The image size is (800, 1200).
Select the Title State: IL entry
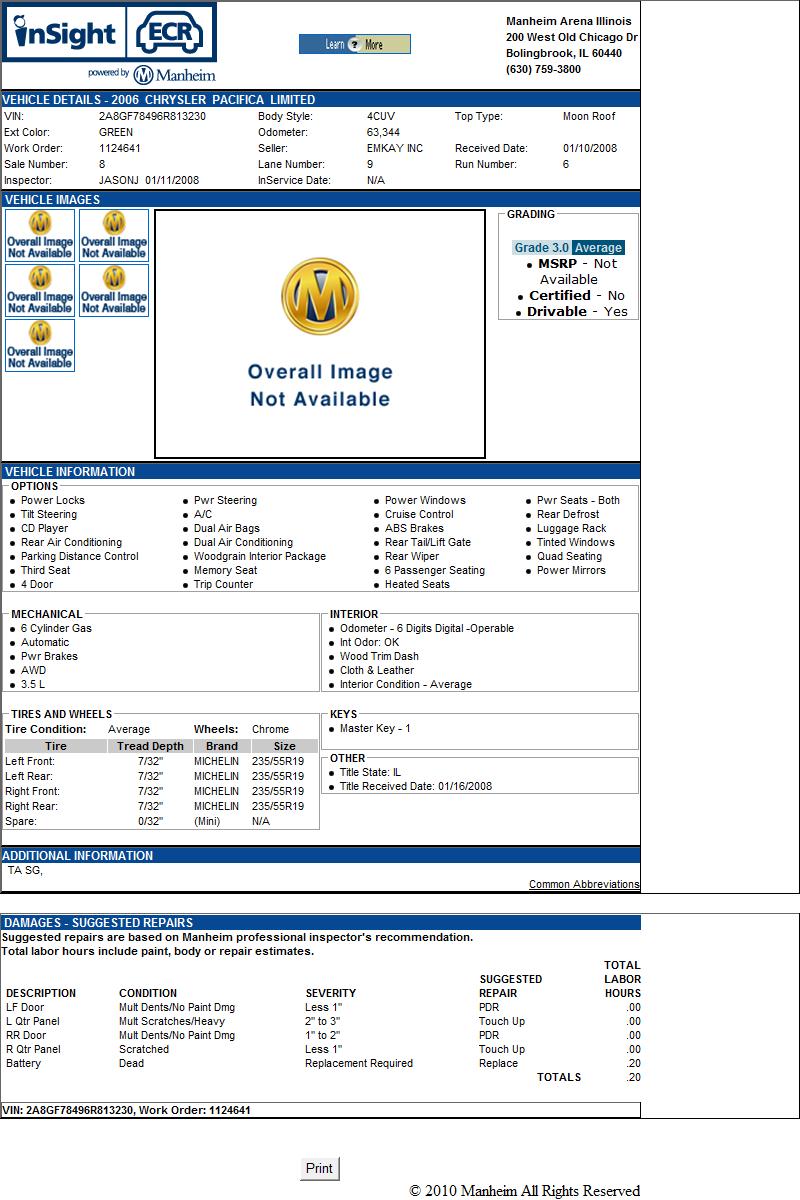tap(370, 772)
